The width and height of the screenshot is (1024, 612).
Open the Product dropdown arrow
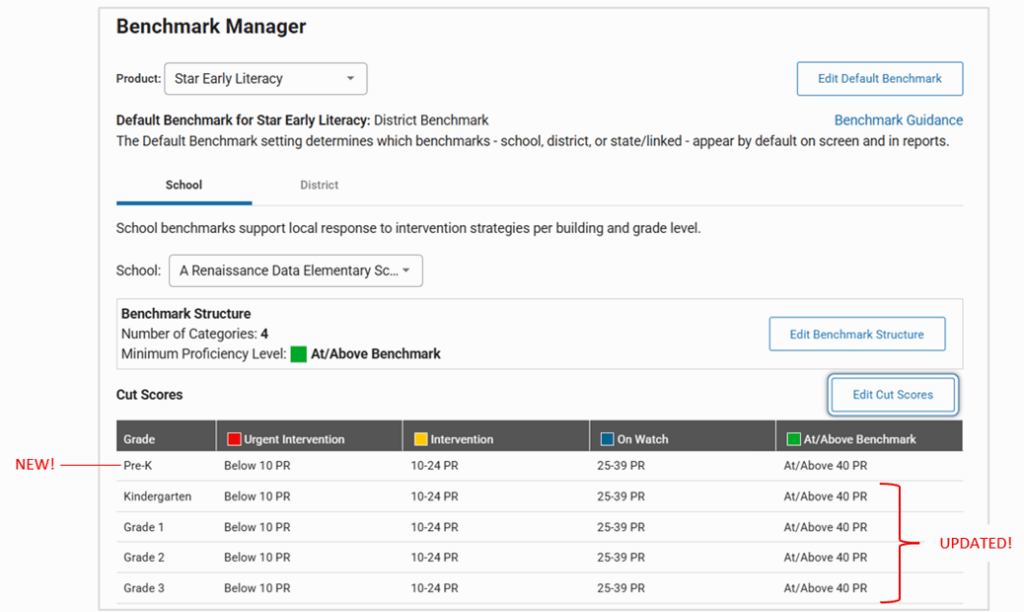pos(350,78)
